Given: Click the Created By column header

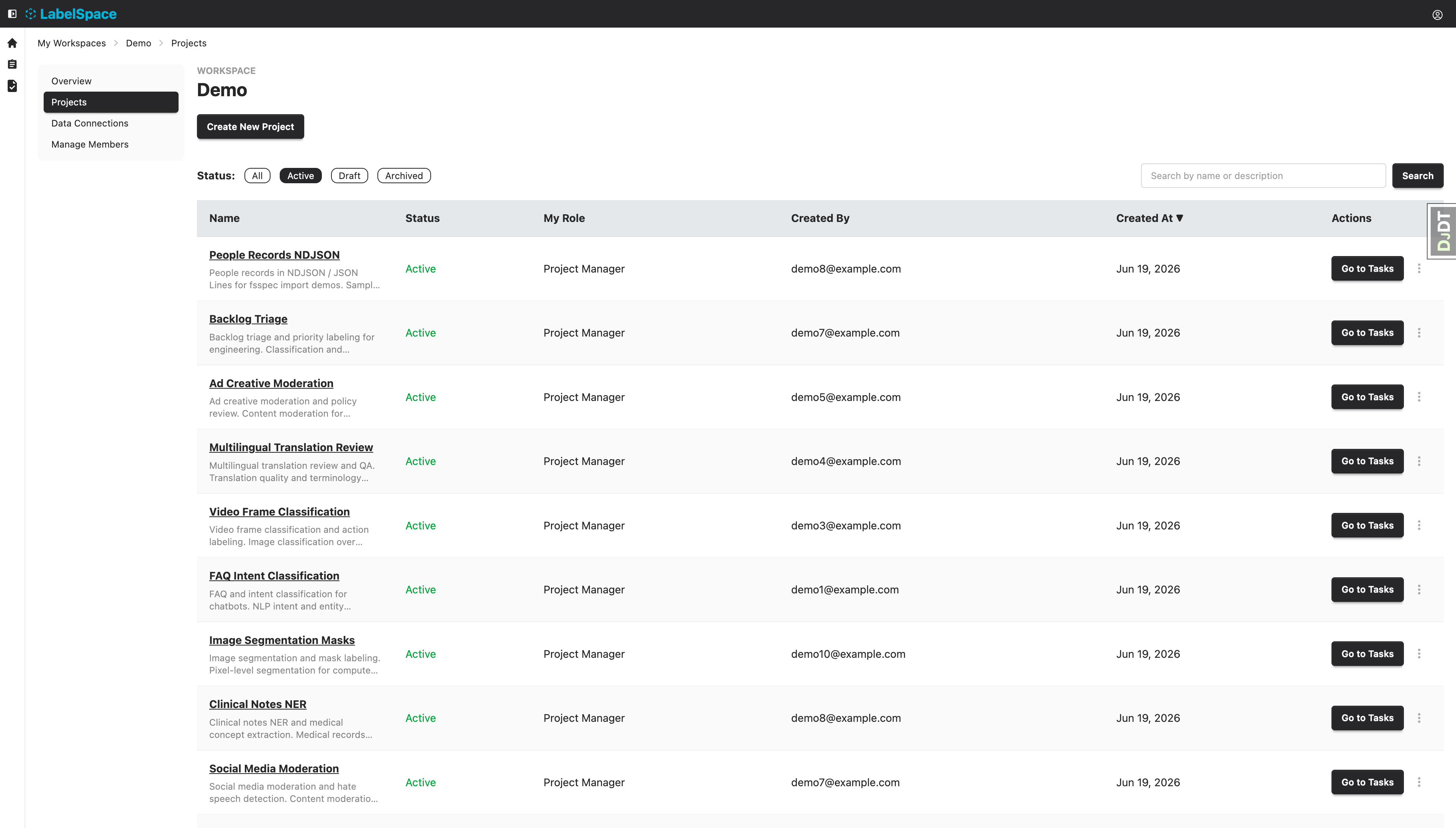Looking at the screenshot, I should (820, 219).
